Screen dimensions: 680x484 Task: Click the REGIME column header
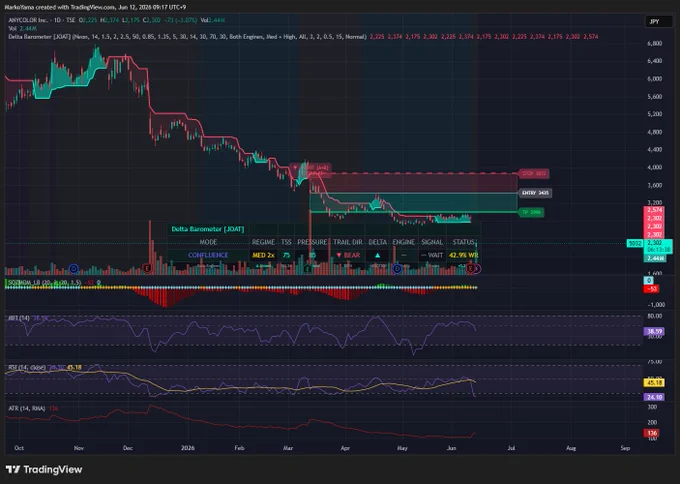click(x=263, y=242)
